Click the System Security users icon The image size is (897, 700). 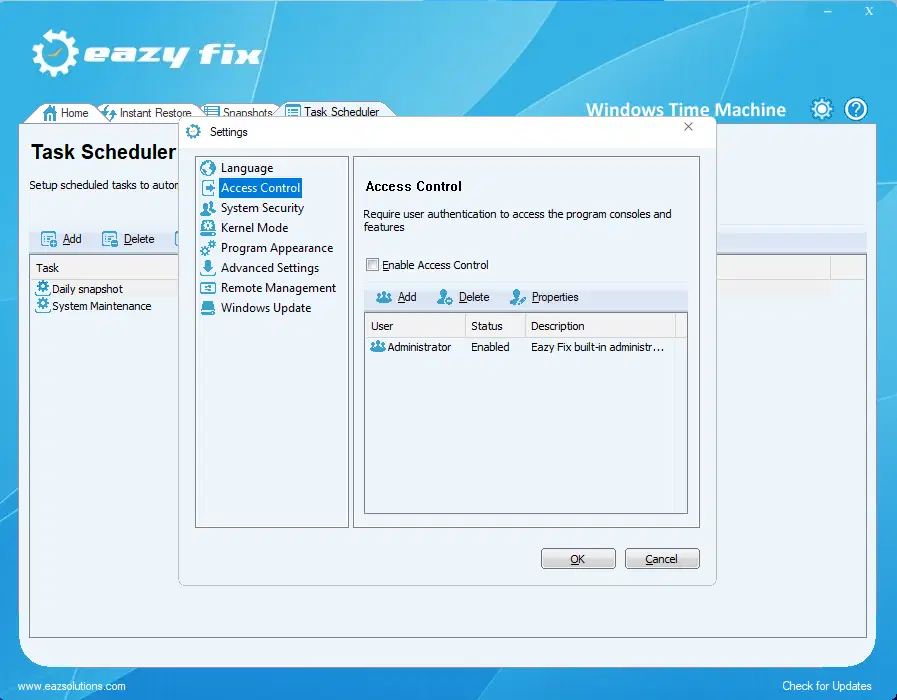pos(208,208)
